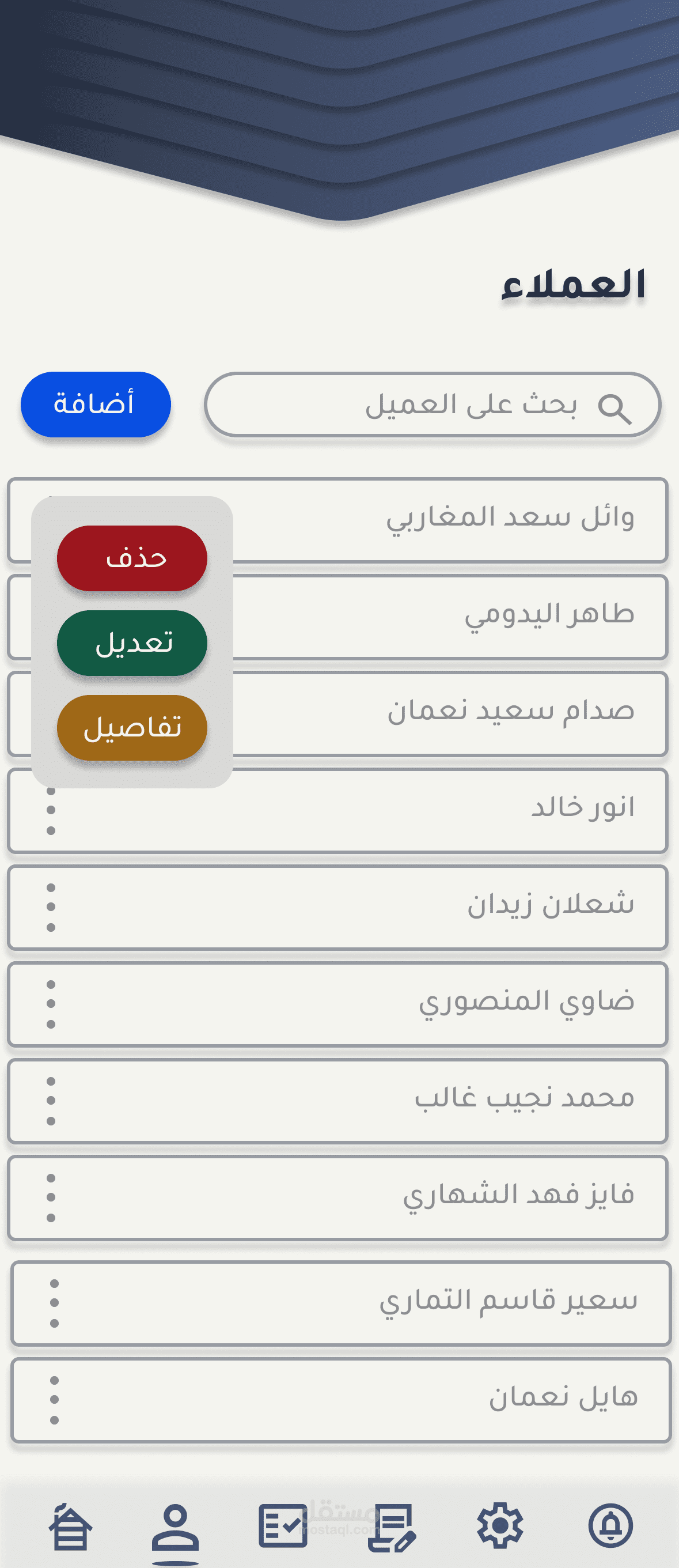This screenshot has width=679, height=1568.
Task: Open the checklist tasks icon in bottom bar
Action: pyautogui.click(x=283, y=1525)
